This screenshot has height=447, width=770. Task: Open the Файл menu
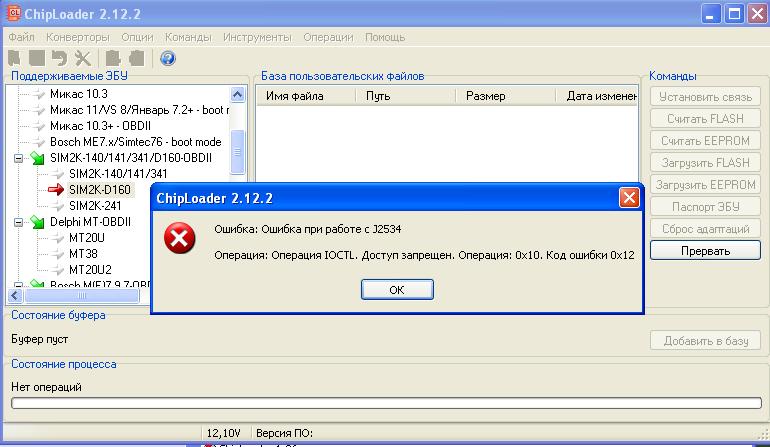click(22, 37)
